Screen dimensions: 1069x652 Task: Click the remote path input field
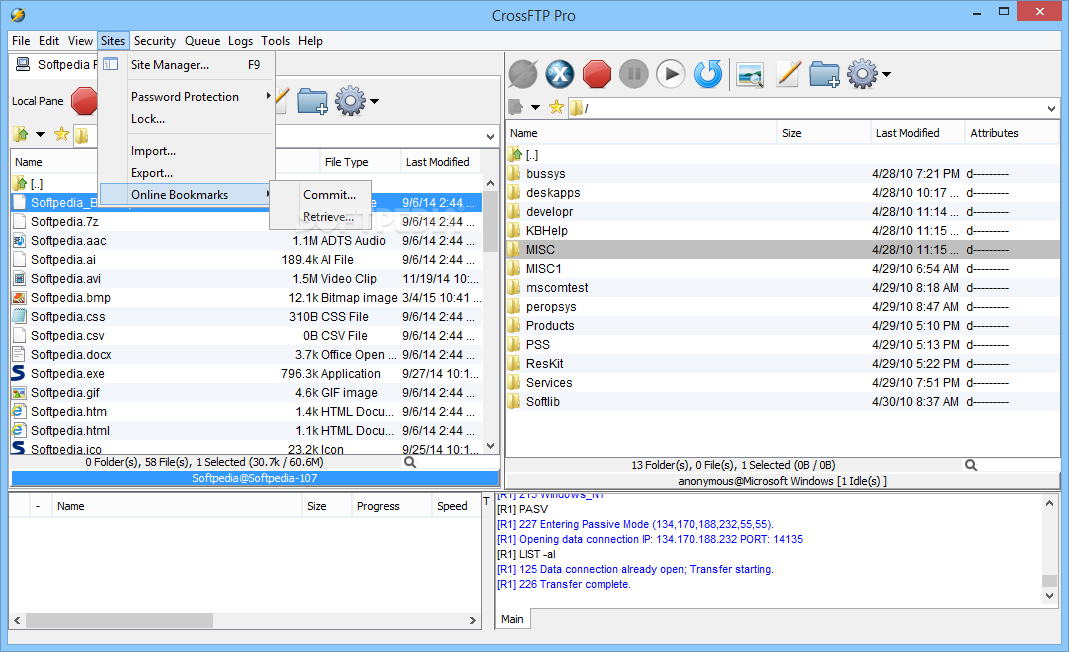(x=813, y=108)
